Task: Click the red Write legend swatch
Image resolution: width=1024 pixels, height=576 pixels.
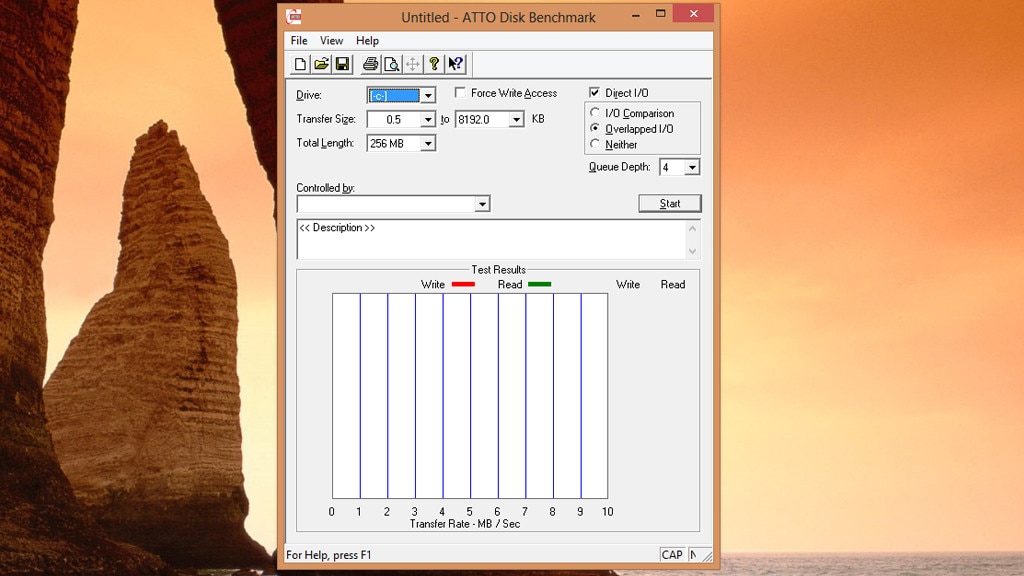Action: [463, 284]
